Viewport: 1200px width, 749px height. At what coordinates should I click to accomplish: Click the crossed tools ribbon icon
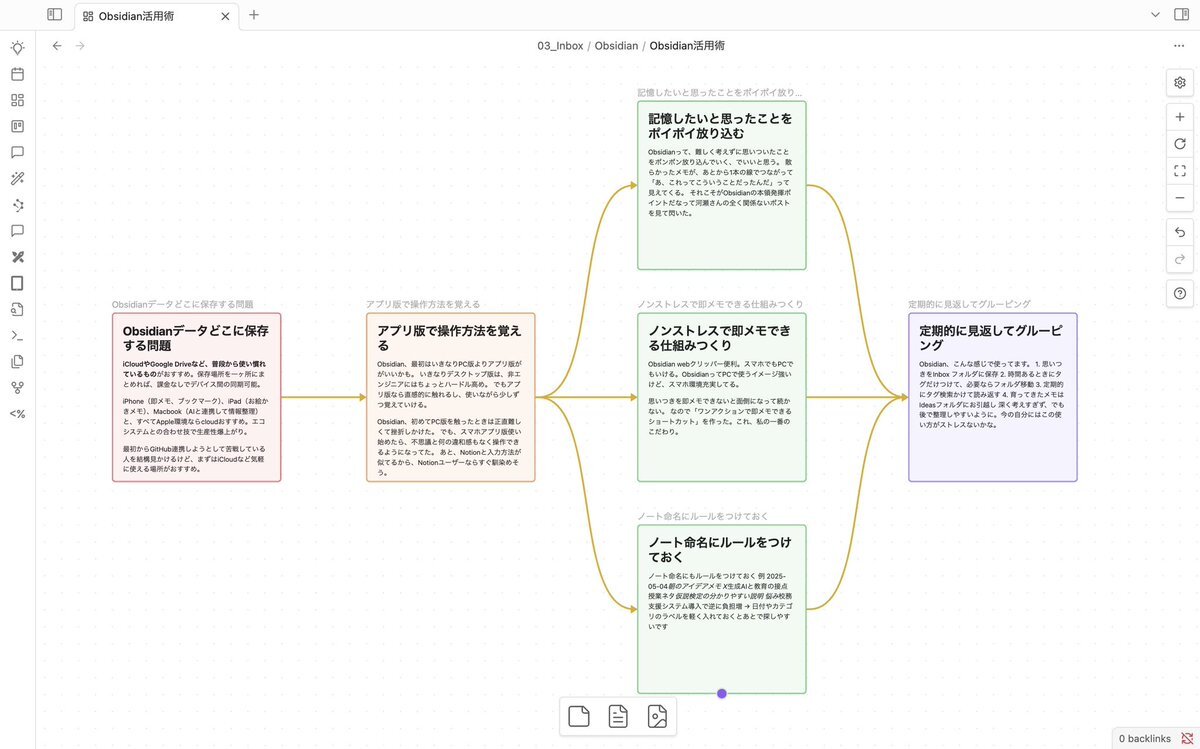17,257
